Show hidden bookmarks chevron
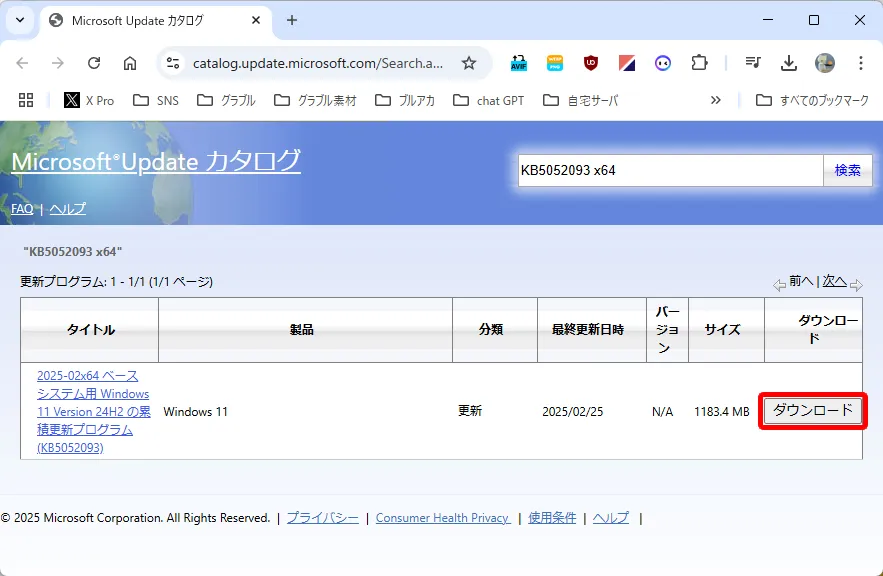The width and height of the screenshot is (883, 576). coord(716,100)
